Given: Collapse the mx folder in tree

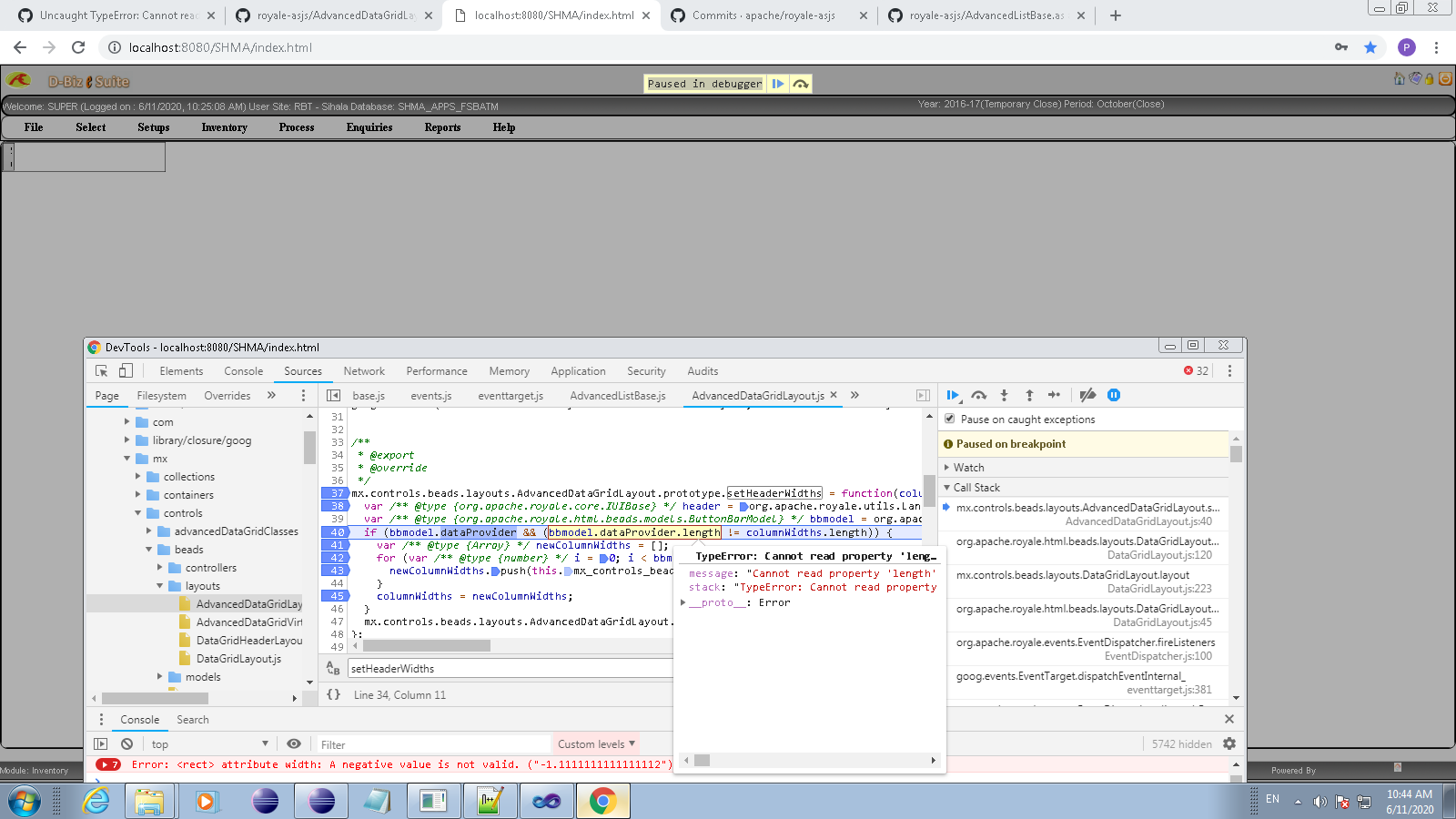Looking at the screenshot, I should coord(127,459).
